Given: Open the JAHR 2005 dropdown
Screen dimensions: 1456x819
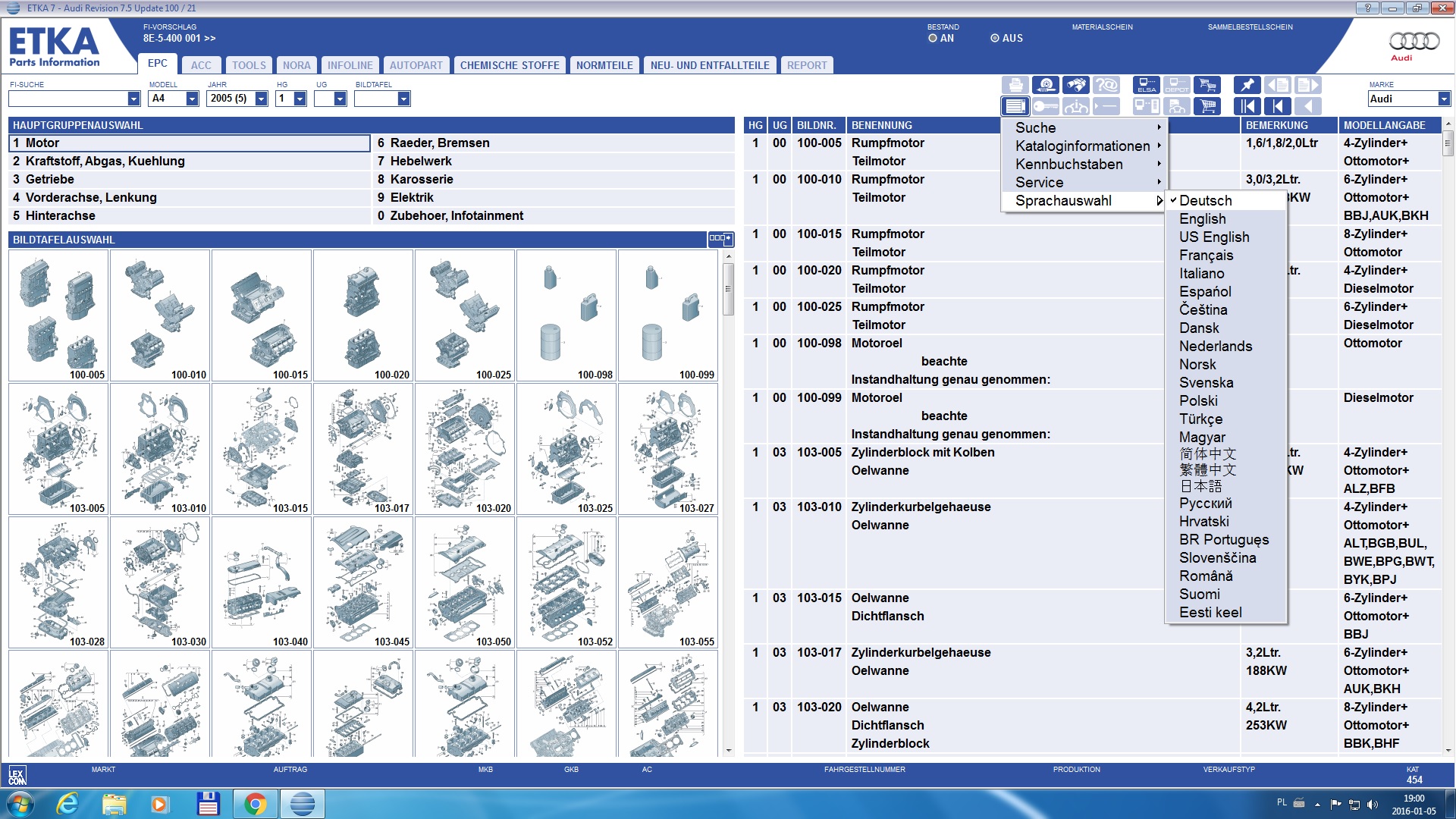Looking at the screenshot, I should pyautogui.click(x=261, y=99).
